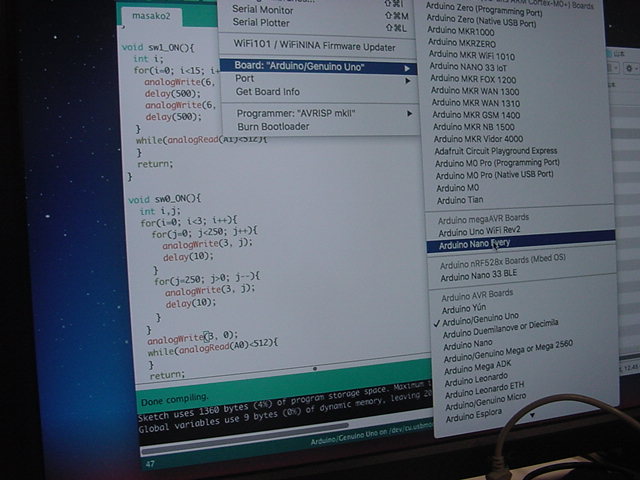Pick Arduino MKRZERO board
The width and height of the screenshot is (640, 480).
462,43
